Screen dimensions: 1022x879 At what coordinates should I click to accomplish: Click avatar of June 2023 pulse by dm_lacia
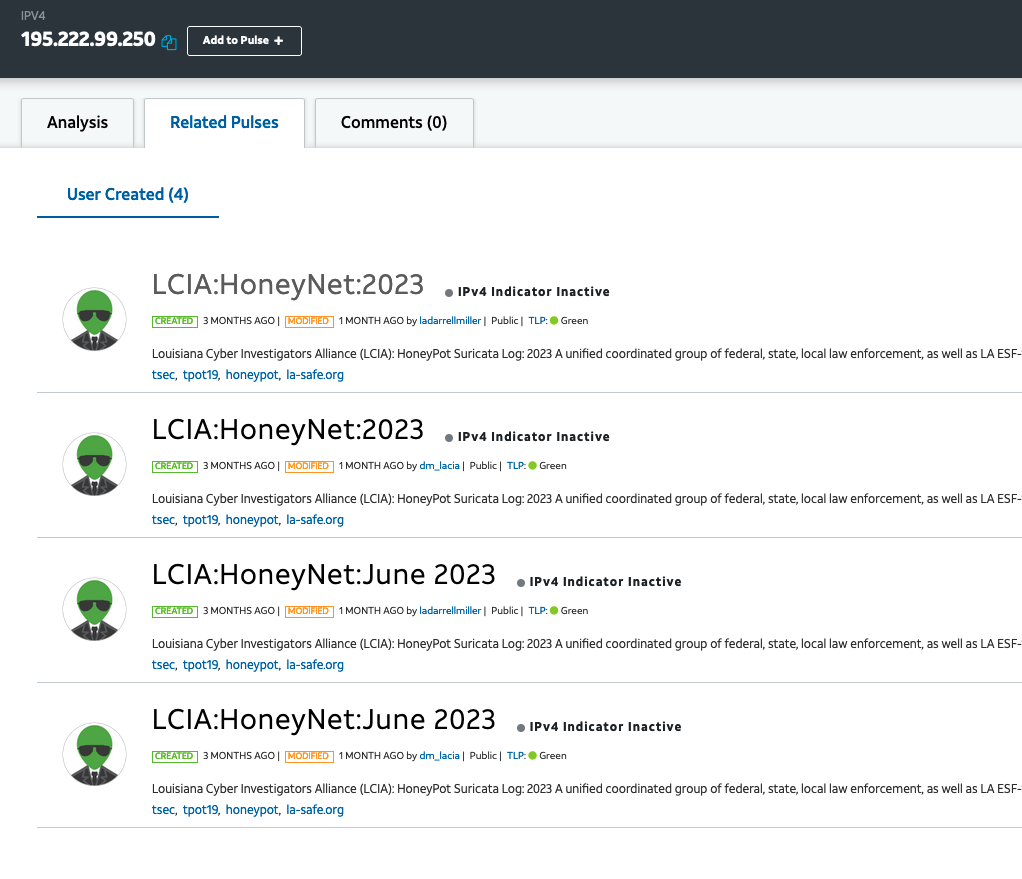(x=95, y=755)
